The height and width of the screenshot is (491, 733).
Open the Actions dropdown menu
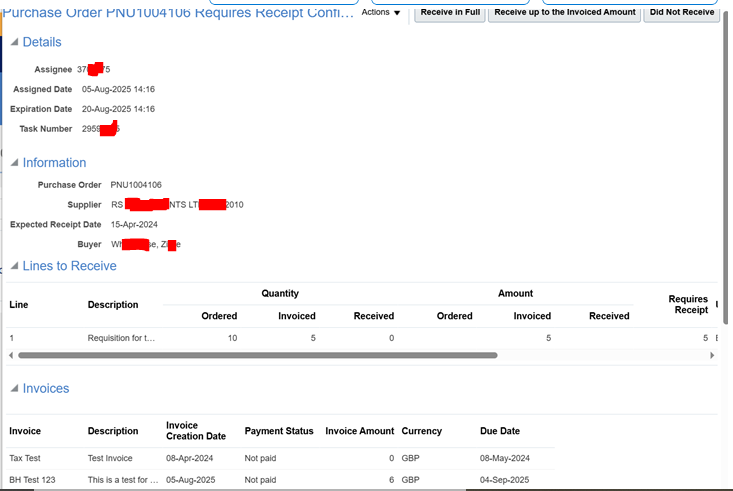coord(381,12)
